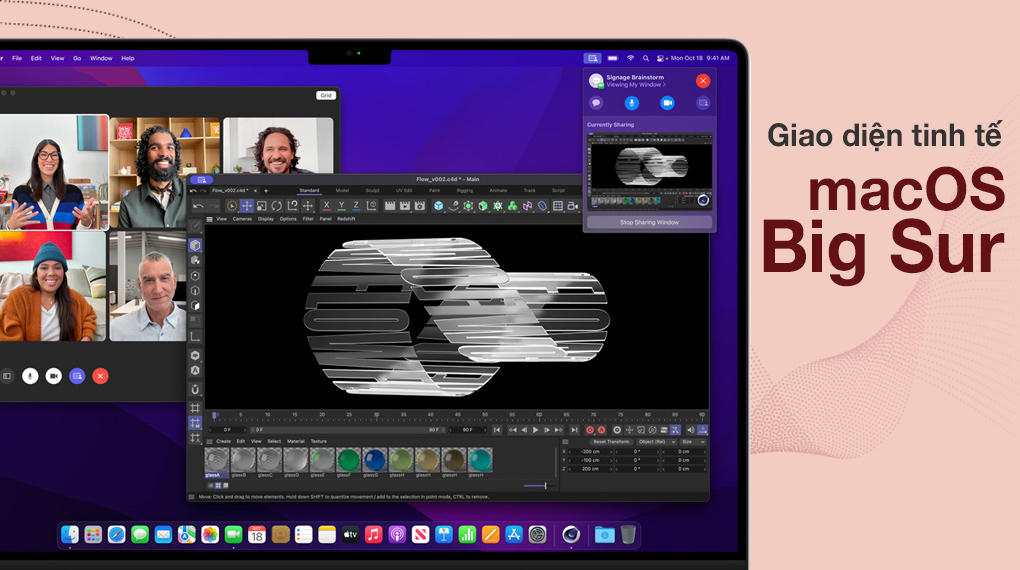Viewport: 1020px width, 570px height.
Task: Leave the call in the FaceTime window
Action: (x=100, y=376)
